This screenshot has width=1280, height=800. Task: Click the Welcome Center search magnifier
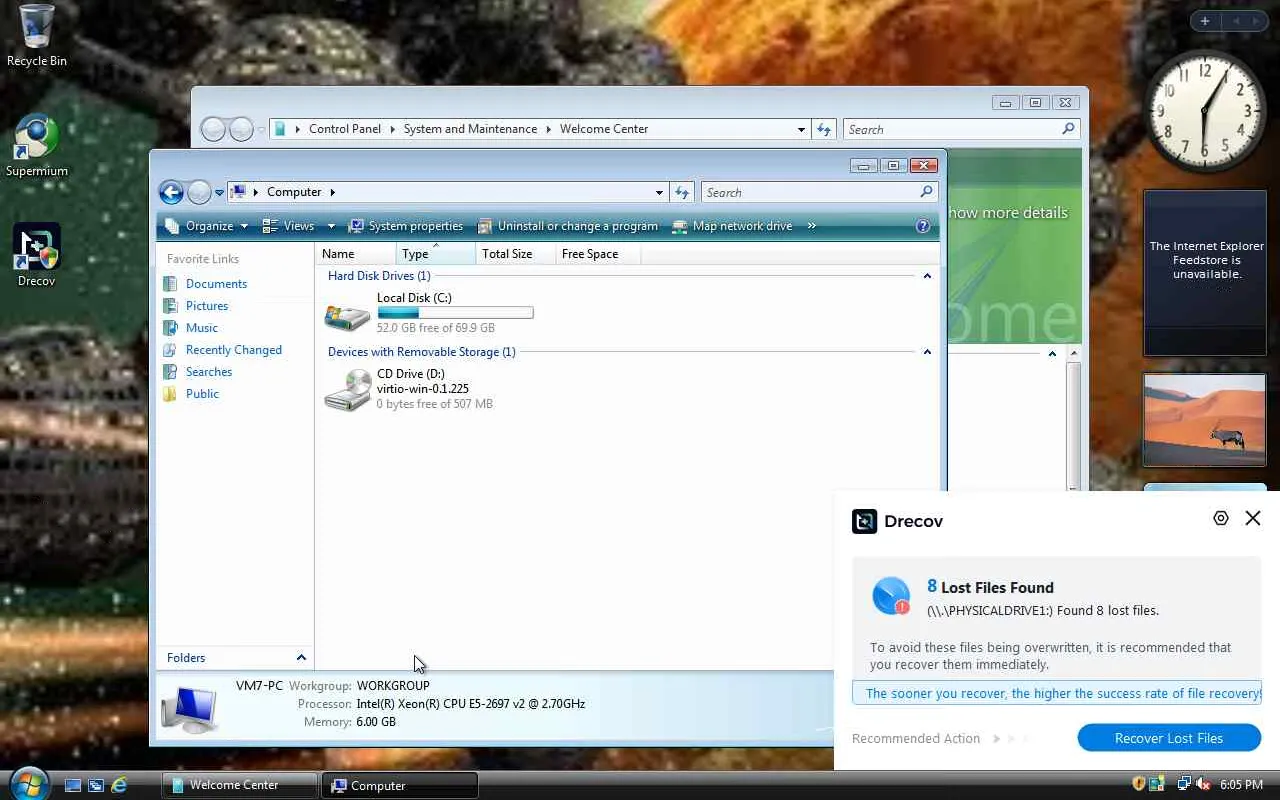[x=1068, y=129]
